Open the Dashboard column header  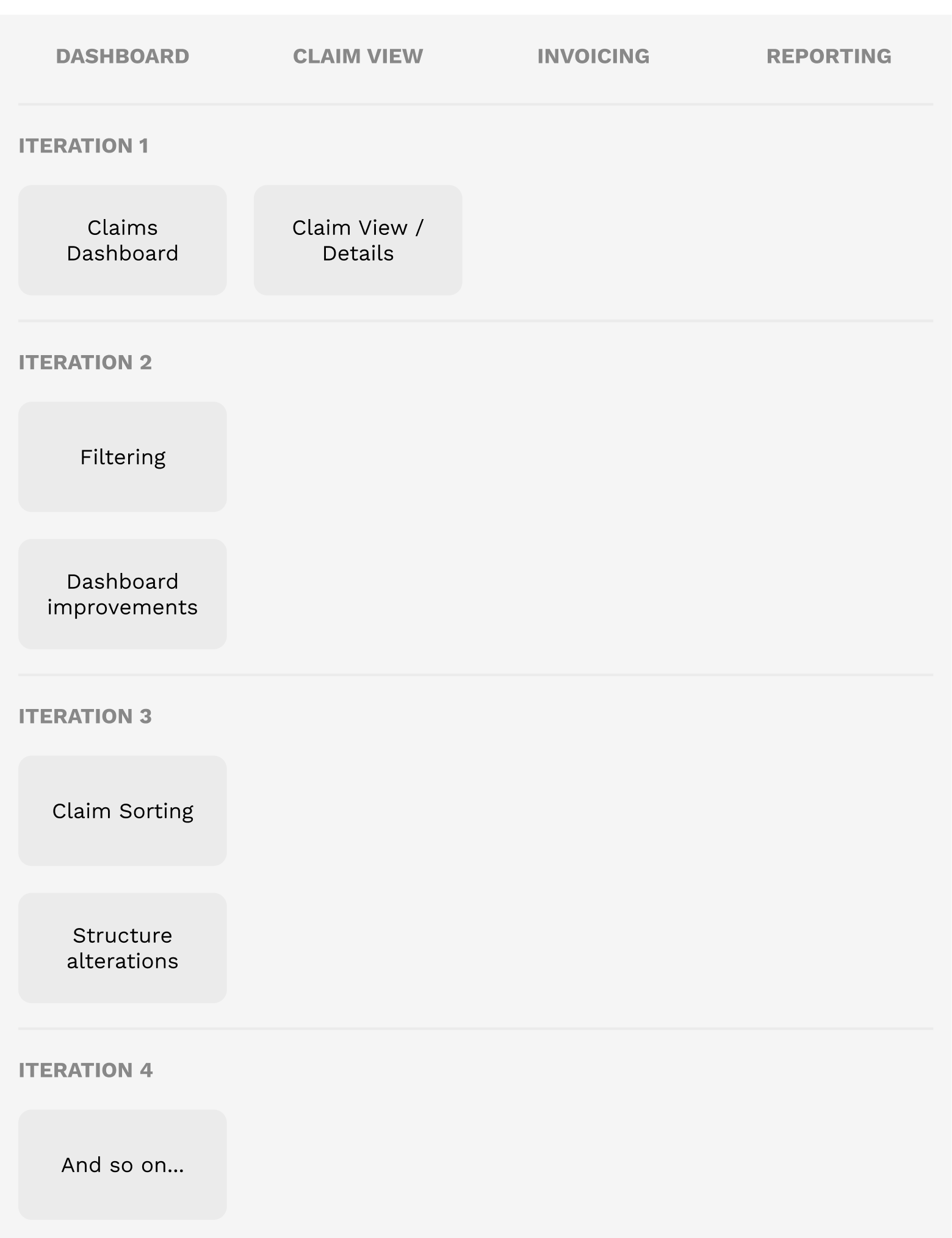pyautogui.click(x=122, y=56)
